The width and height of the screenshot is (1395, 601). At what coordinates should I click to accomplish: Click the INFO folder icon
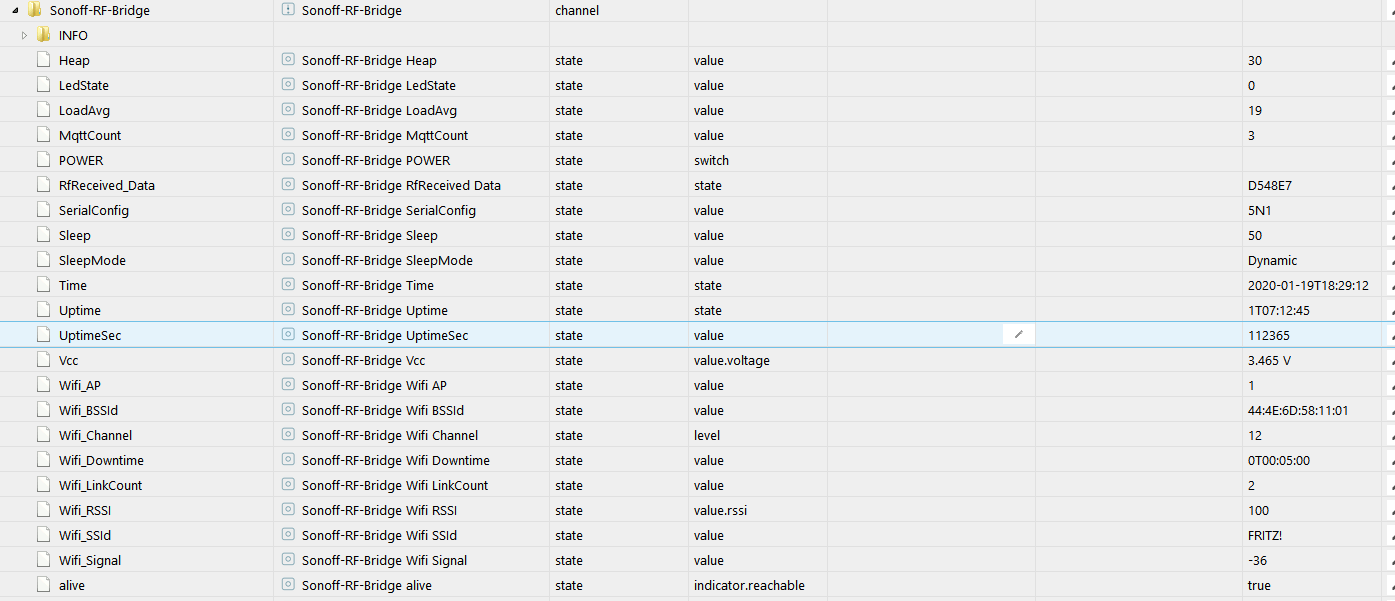pyautogui.click(x=43, y=35)
